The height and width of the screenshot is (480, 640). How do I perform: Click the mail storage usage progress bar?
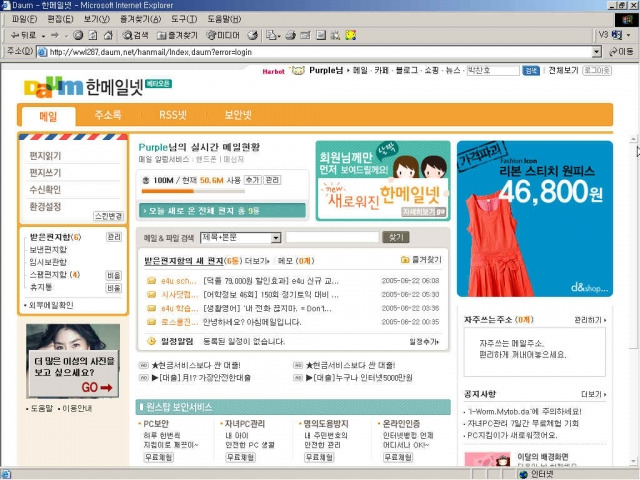click(x=193, y=191)
